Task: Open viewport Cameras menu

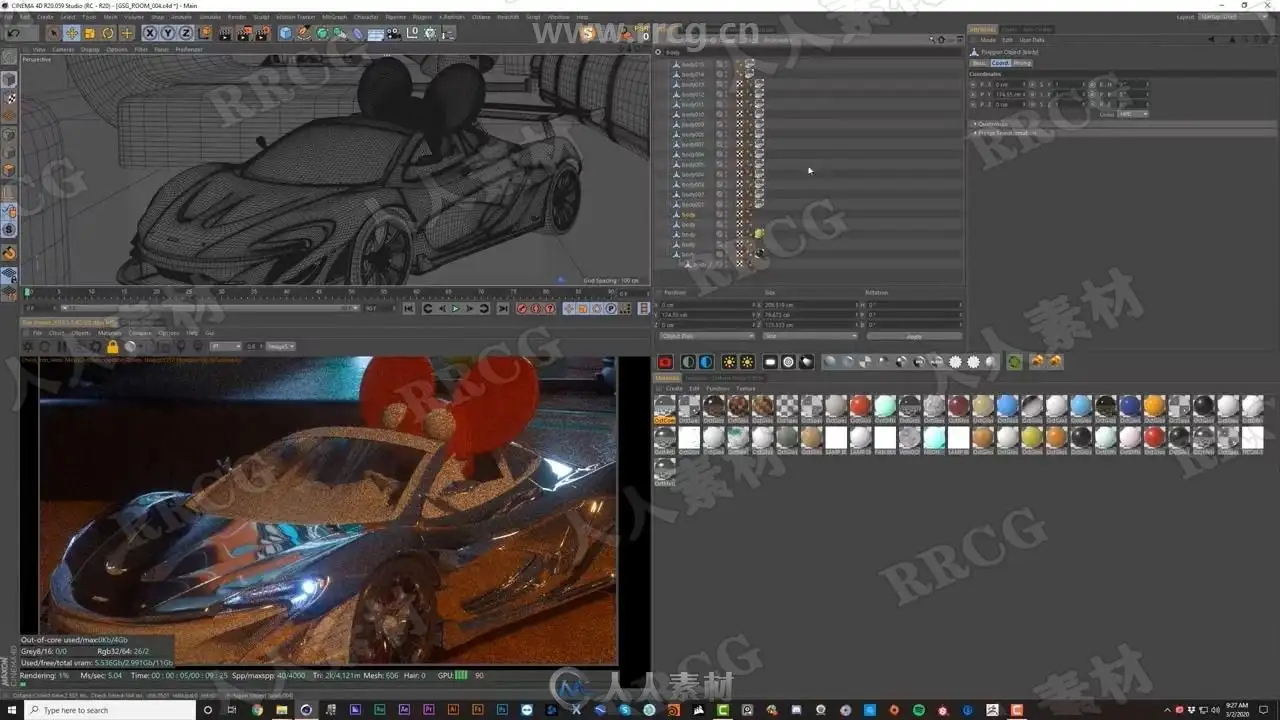Action: pos(63,49)
